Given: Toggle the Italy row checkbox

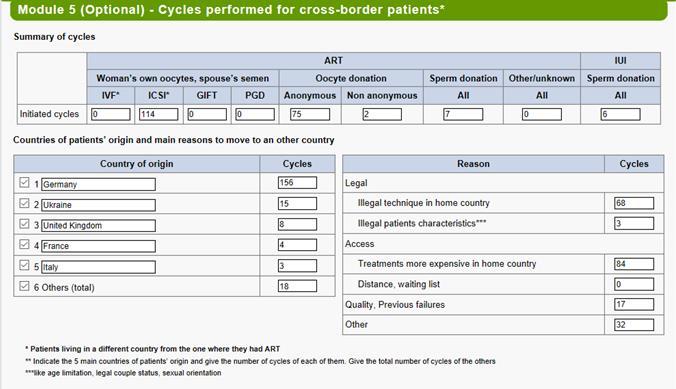Looking at the screenshot, I should 24,265.
